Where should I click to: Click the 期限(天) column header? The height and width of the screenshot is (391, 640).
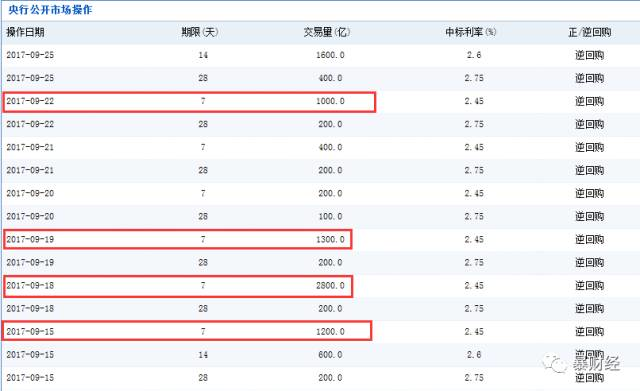click(x=200, y=32)
